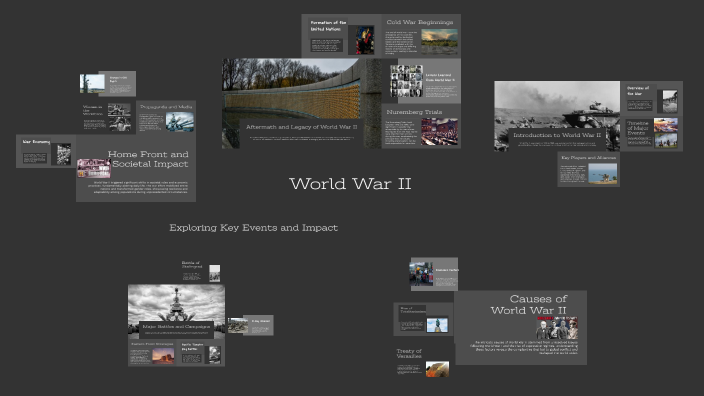Open the 'Causes of World War II' heading
704x396 pixels.
click(x=528, y=304)
